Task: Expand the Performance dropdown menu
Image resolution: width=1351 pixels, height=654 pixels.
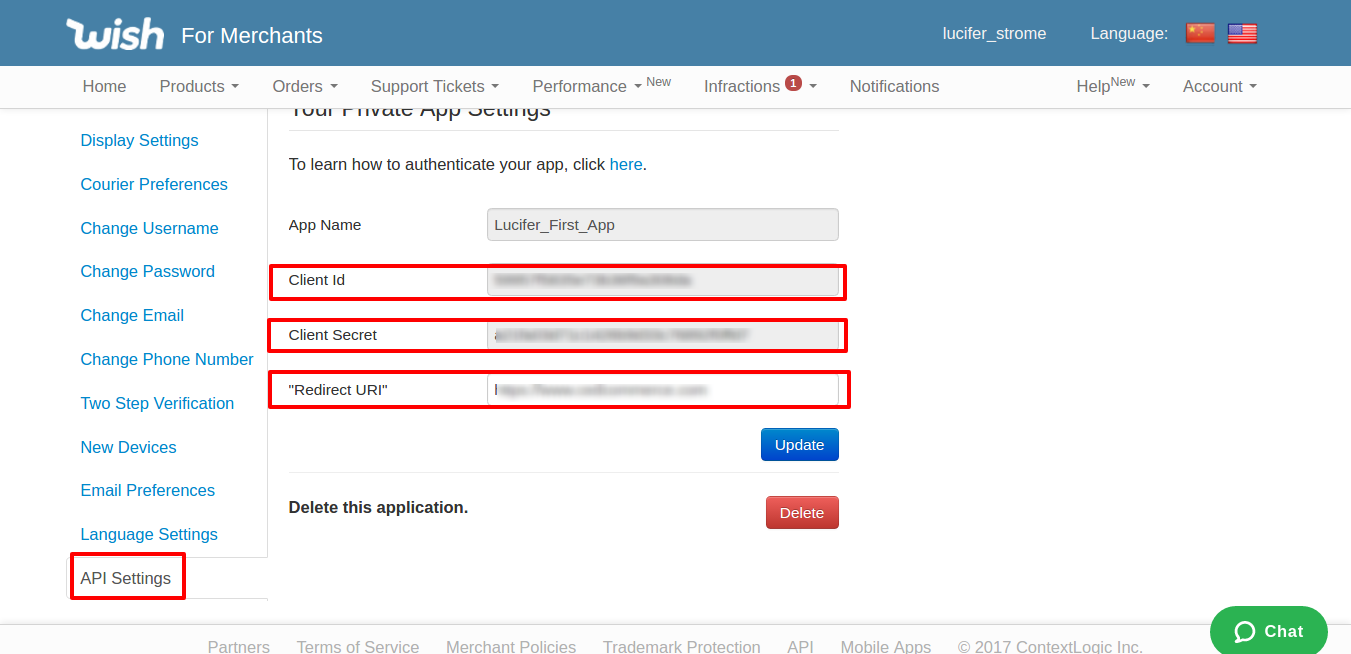Action: [x=587, y=87]
